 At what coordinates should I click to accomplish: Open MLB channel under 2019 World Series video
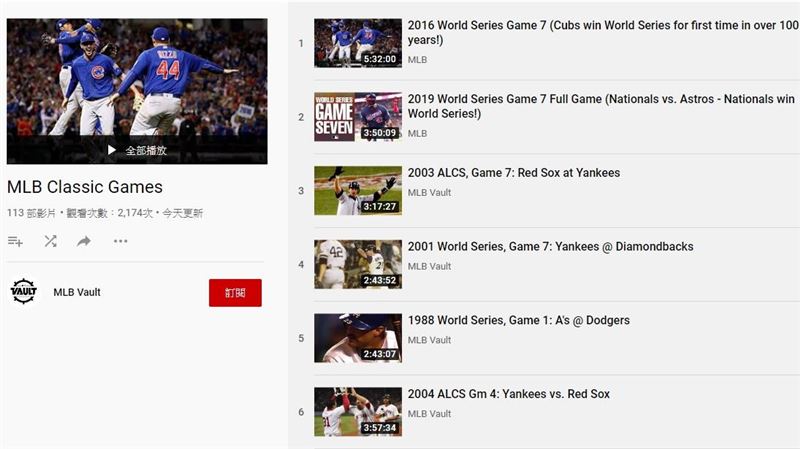point(417,134)
